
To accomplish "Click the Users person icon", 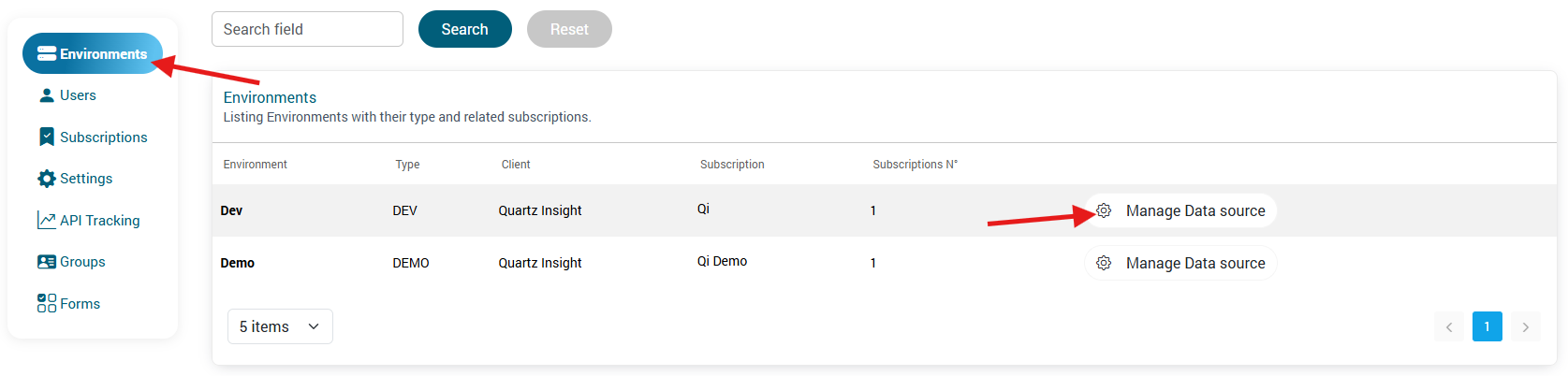I will [x=47, y=95].
